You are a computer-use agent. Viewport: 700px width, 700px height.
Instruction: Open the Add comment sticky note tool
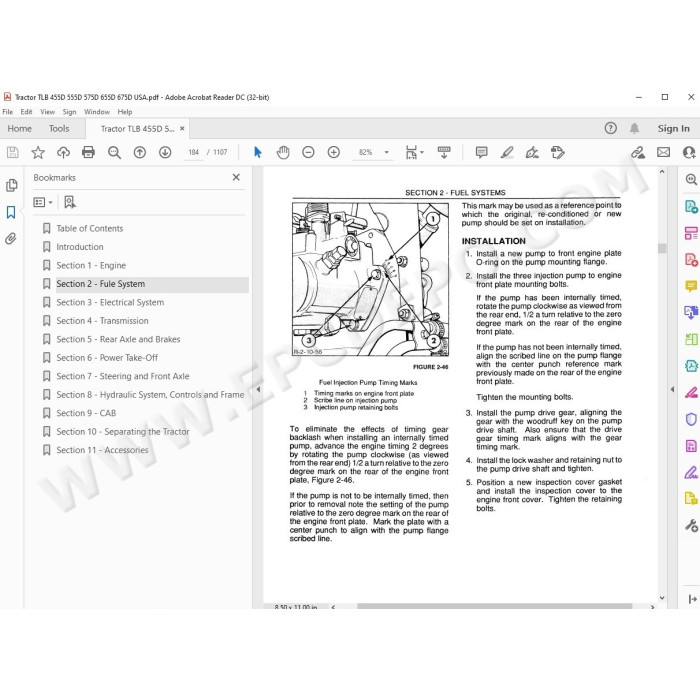coord(482,152)
